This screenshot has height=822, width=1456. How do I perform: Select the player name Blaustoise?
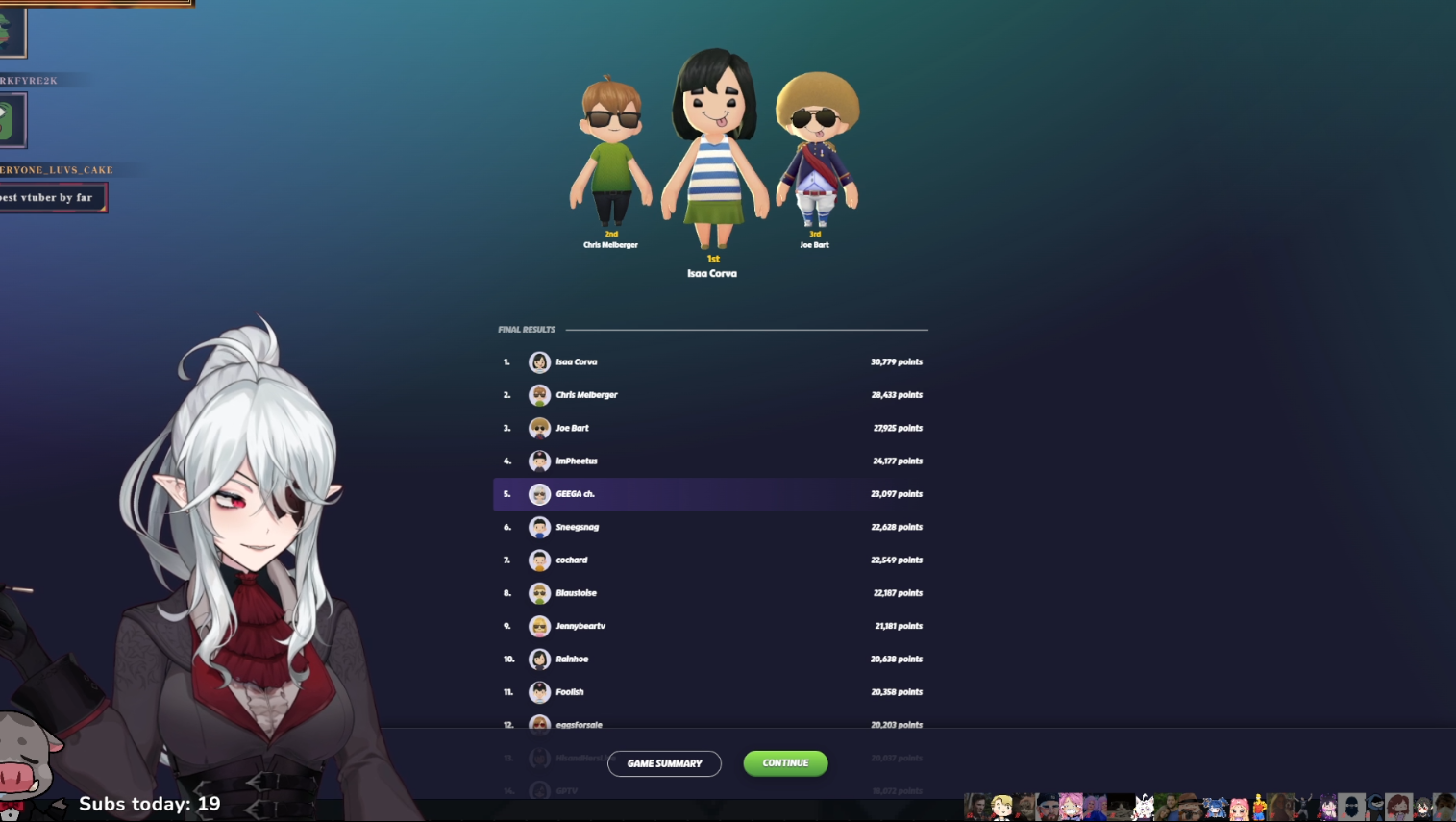(576, 593)
